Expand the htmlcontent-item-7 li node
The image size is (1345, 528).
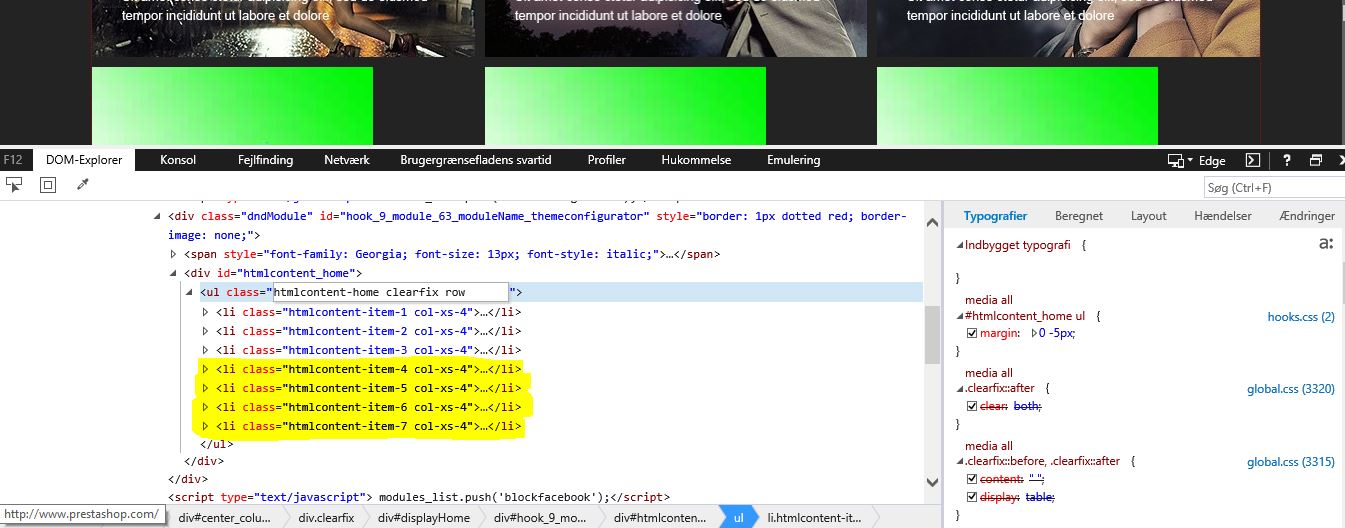tap(206, 426)
